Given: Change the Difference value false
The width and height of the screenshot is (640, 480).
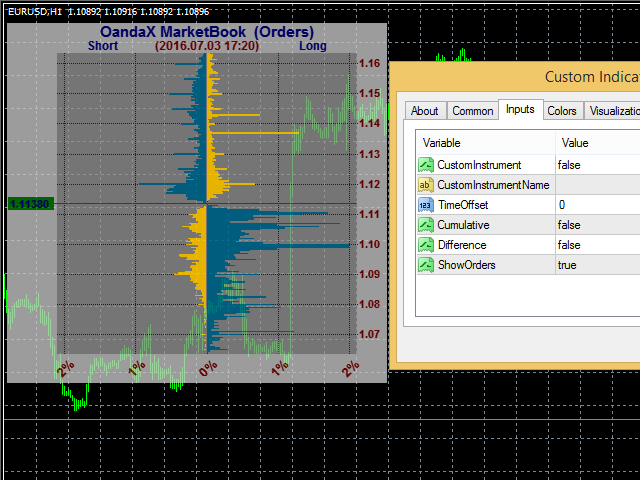Looking at the screenshot, I should (598, 245).
